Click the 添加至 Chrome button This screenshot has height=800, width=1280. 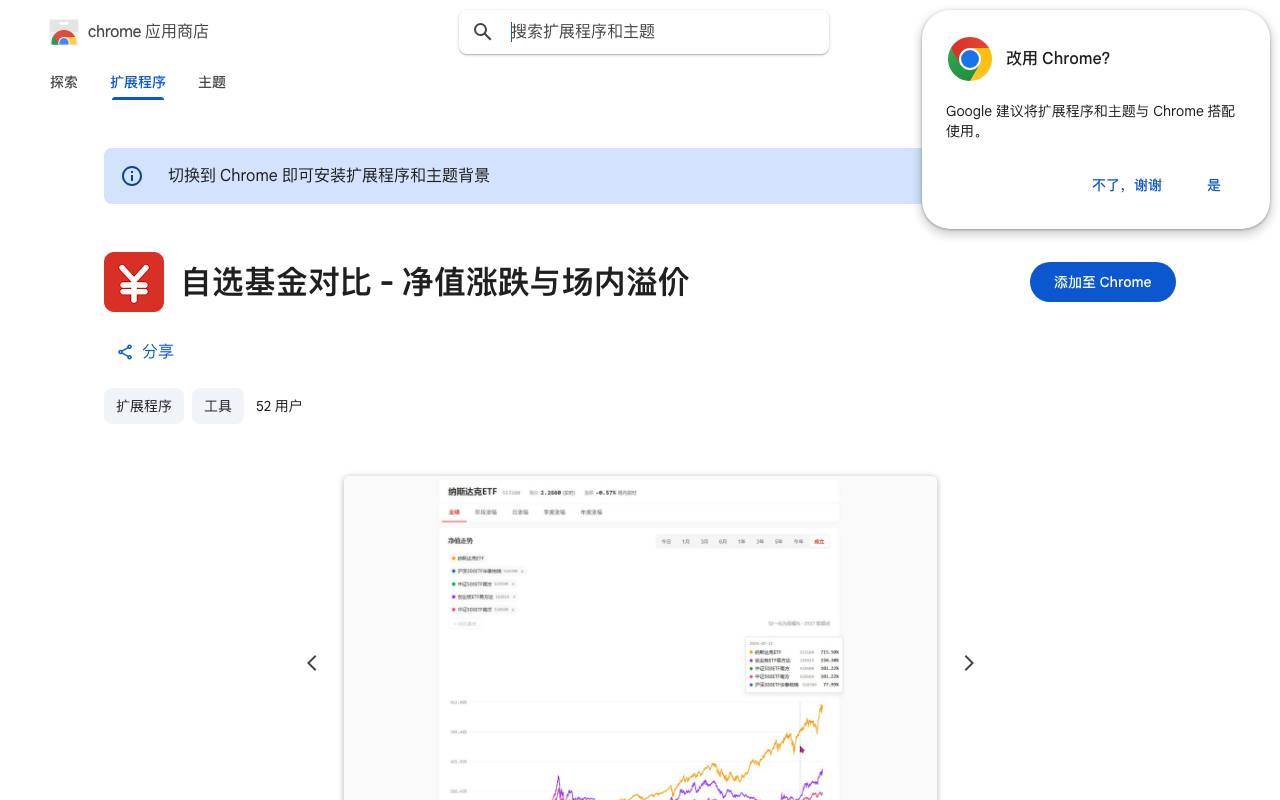pyautogui.click(x=1103, y=282)
